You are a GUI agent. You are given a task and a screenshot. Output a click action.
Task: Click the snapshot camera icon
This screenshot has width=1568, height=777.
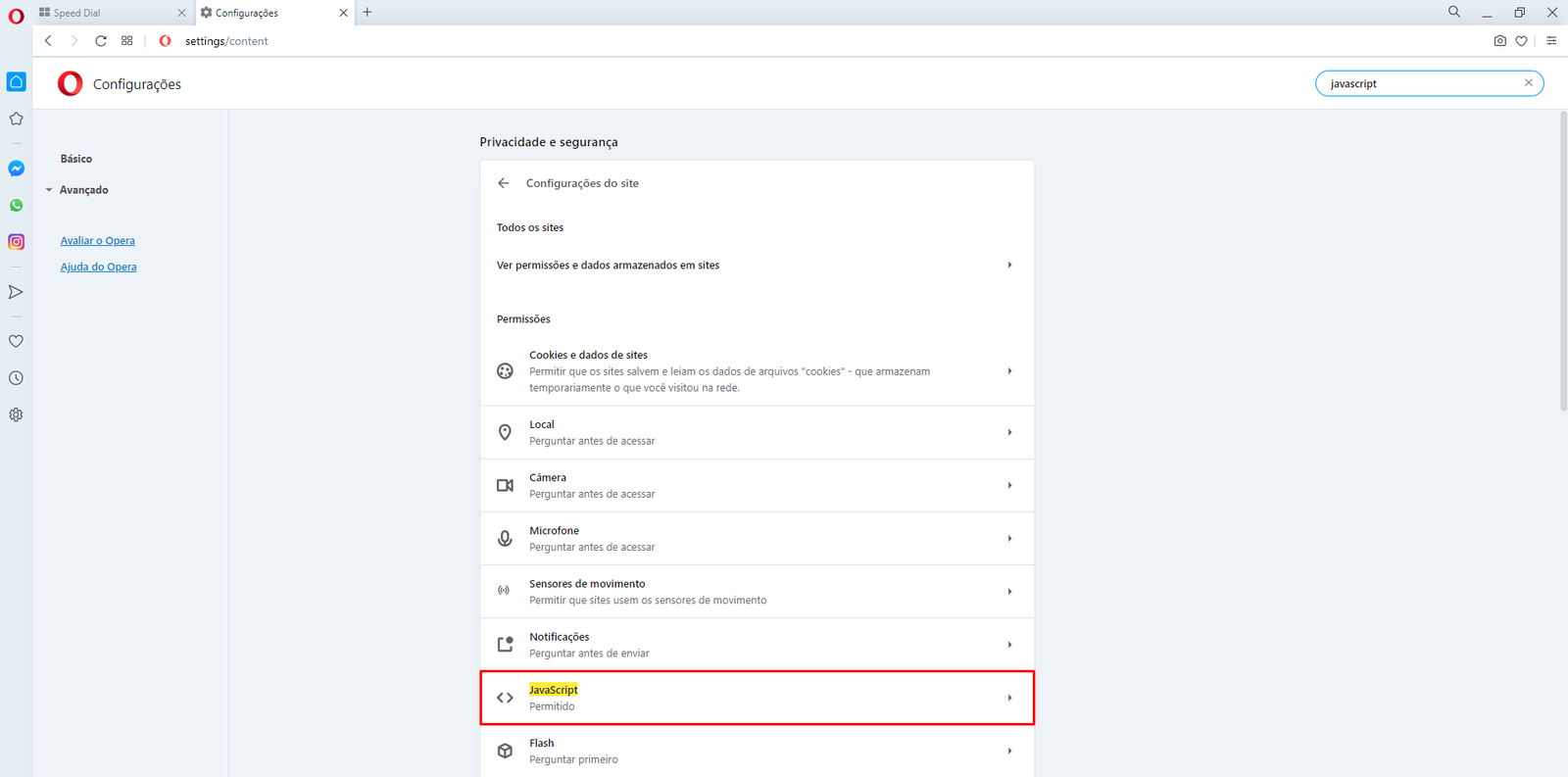pyautogui.click(x=1499, y=41)
